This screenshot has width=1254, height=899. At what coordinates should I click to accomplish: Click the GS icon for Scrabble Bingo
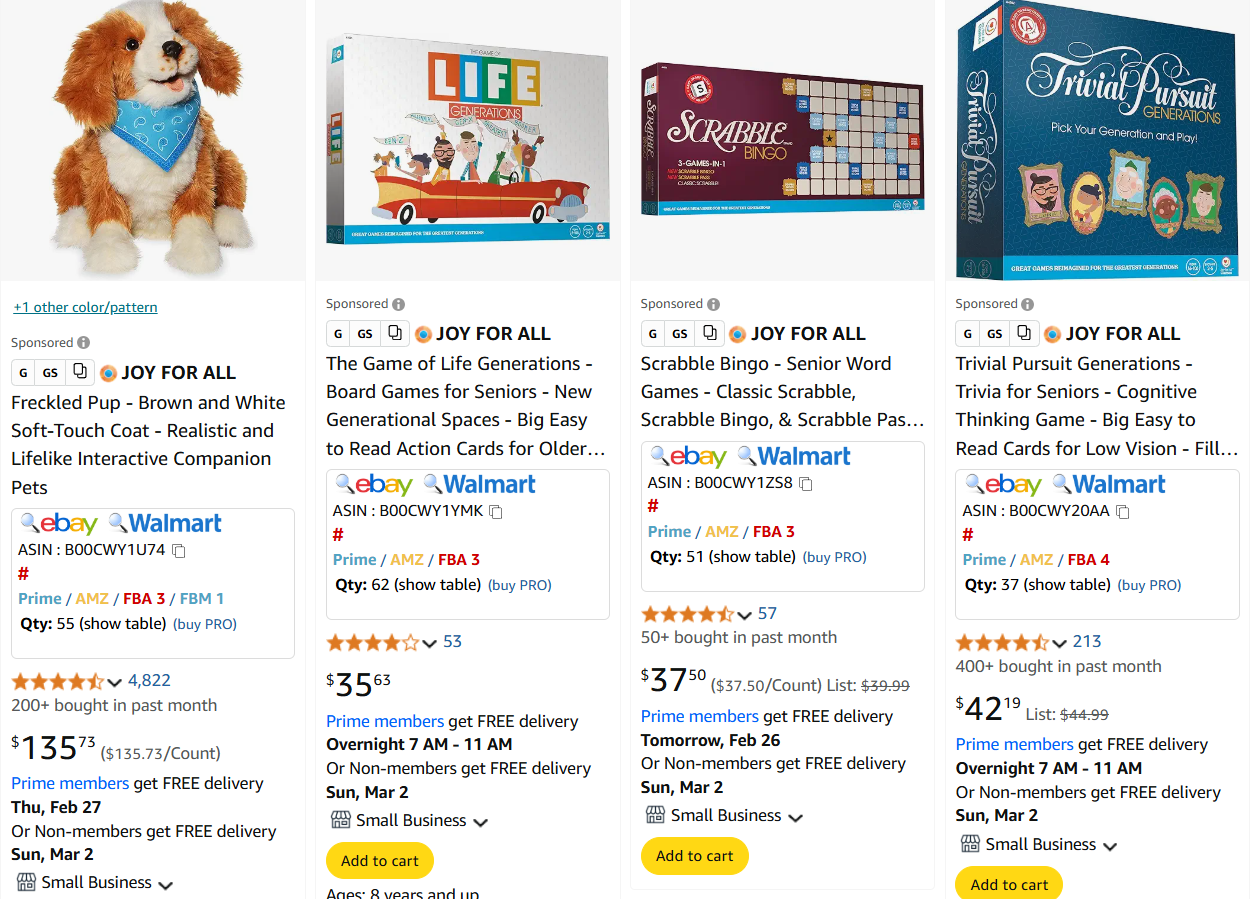coord(680,333)
